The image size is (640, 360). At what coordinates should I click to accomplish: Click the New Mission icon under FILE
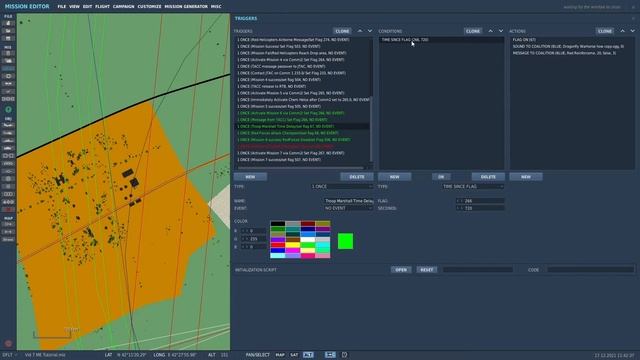(8, 23)
